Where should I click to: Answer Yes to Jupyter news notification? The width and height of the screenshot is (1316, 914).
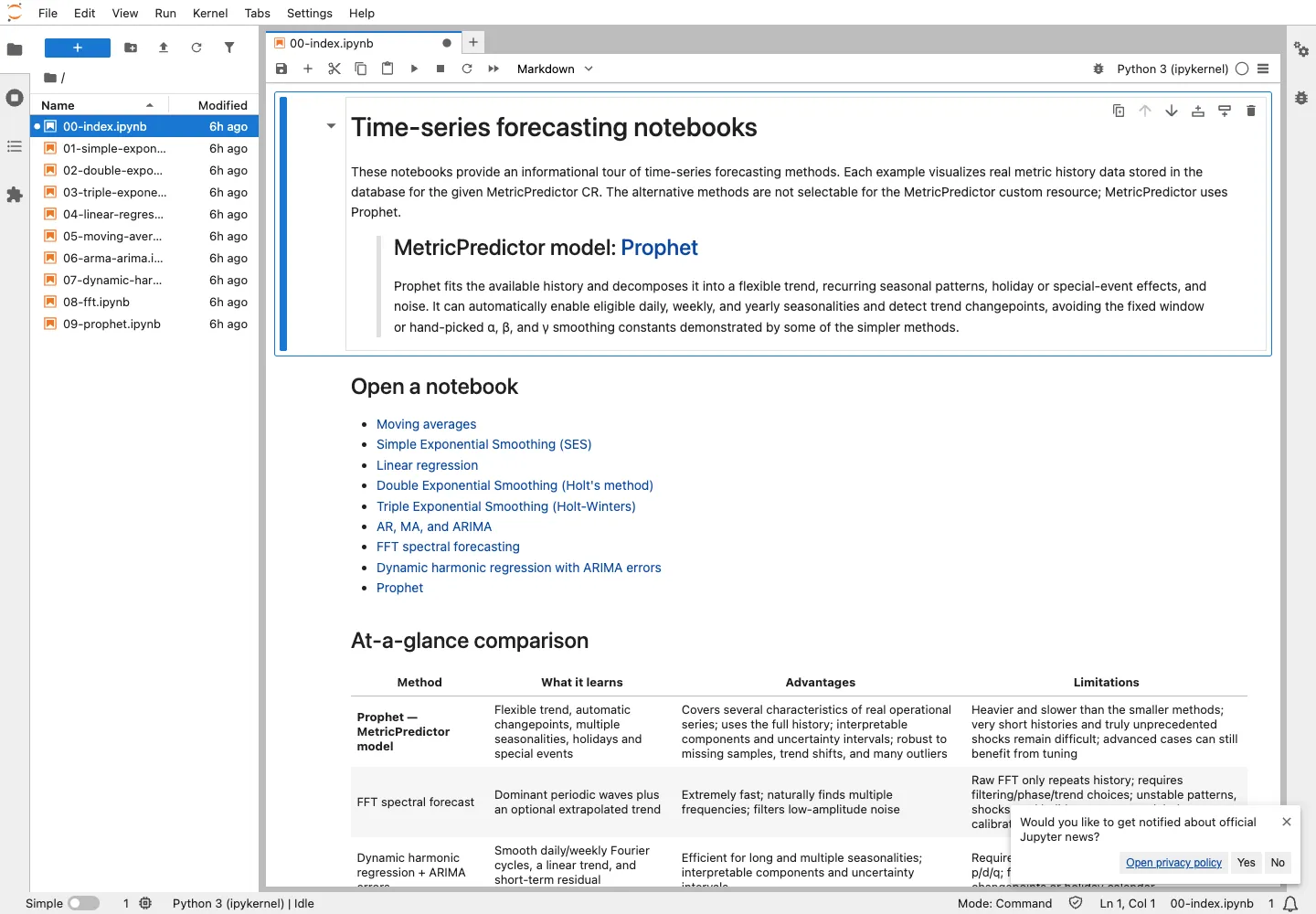[1246, 863]
